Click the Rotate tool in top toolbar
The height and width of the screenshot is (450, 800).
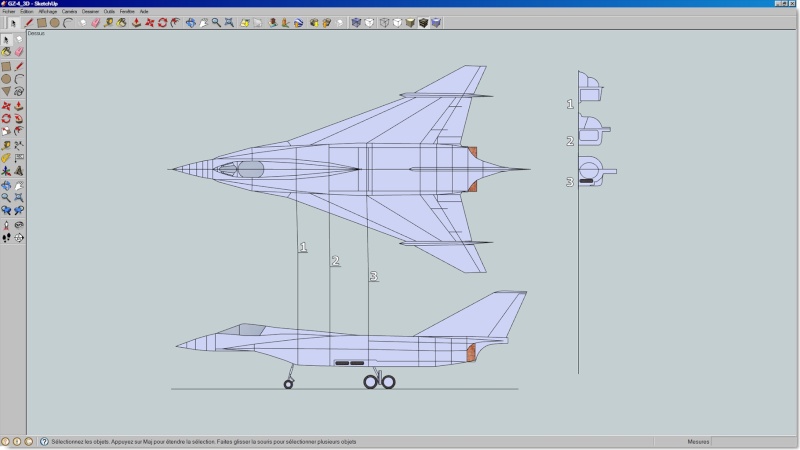point(162,22)
